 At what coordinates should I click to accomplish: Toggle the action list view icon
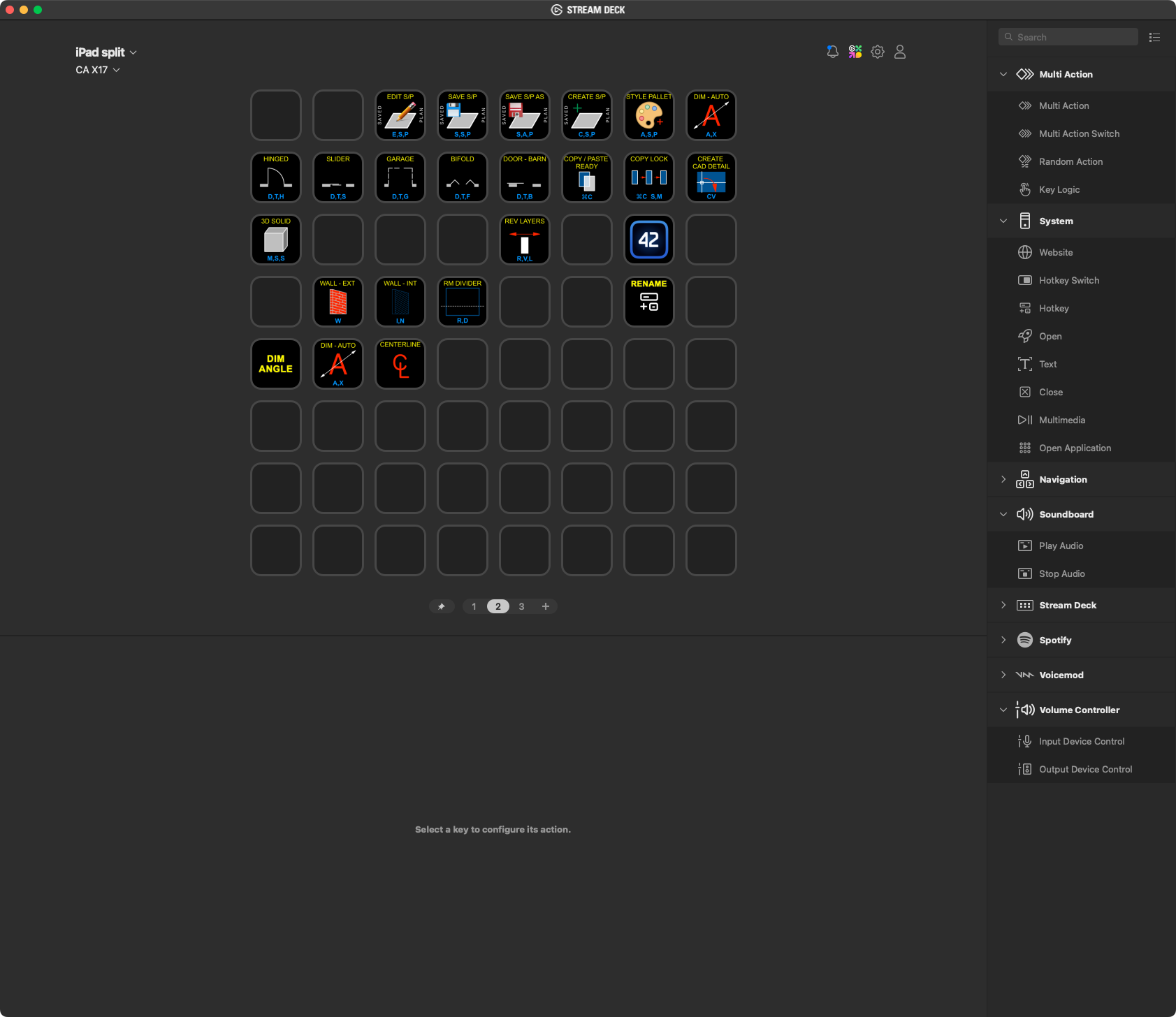pyautogui.click(x=1154, y=37)
